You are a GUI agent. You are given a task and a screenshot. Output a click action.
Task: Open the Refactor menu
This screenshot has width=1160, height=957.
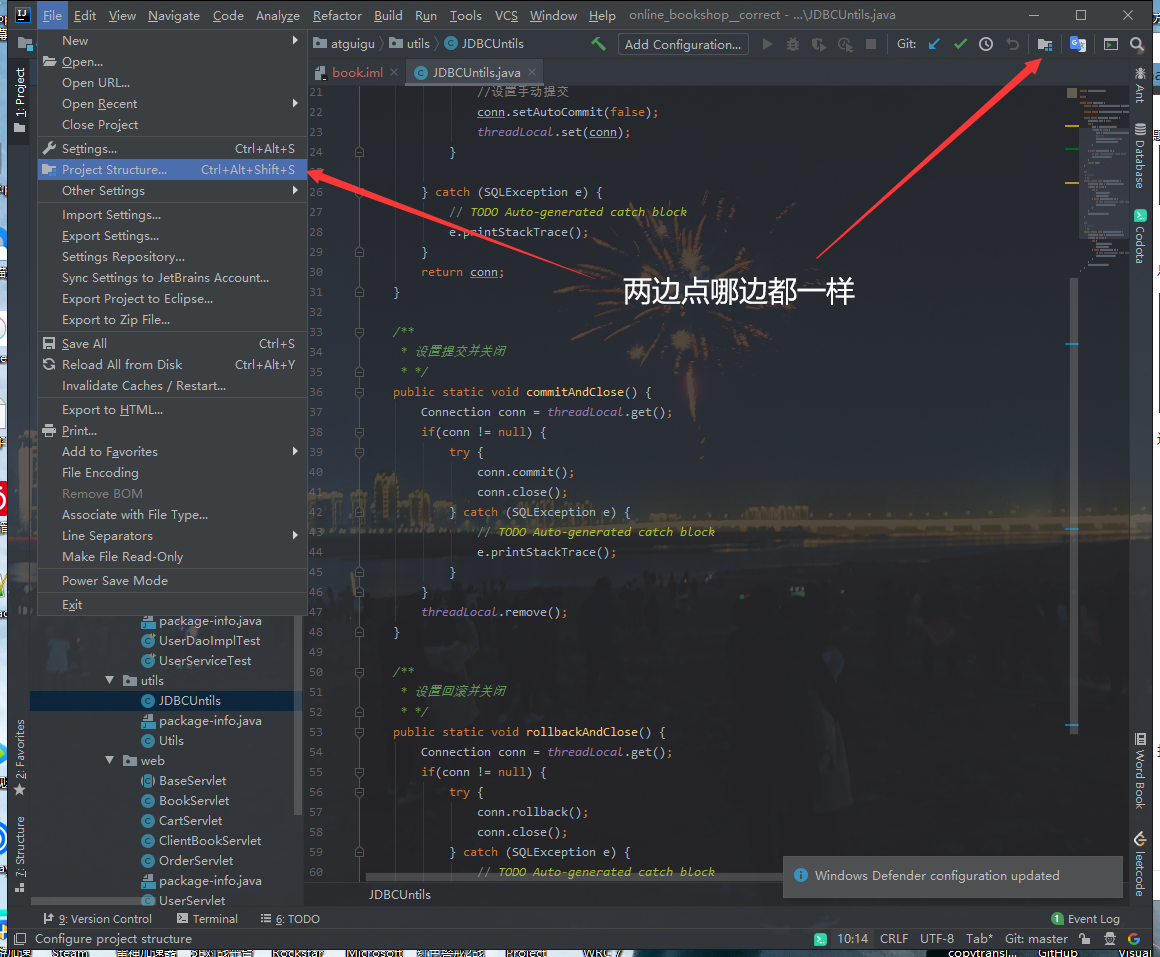(337, 15)
